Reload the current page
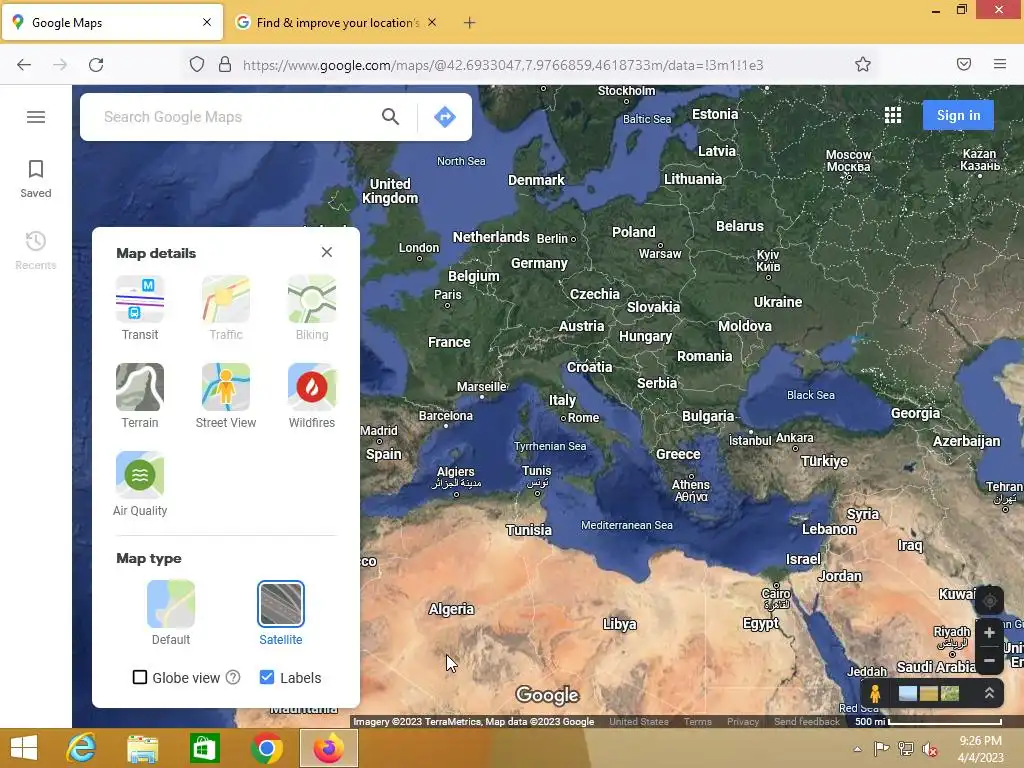 tap(96, 65)
